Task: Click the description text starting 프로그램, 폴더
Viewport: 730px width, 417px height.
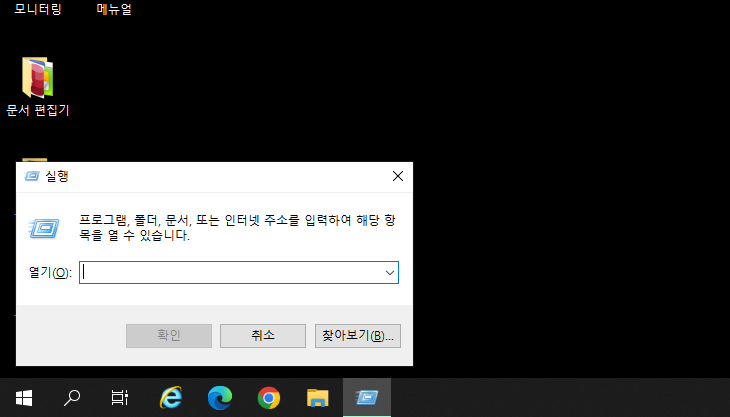Action: (x=237, y=228)
